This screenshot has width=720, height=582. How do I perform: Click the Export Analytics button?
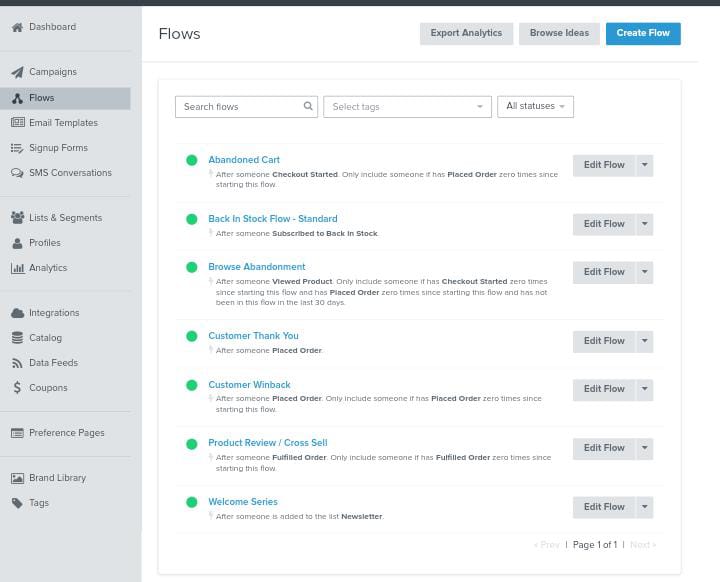(466, 34)
